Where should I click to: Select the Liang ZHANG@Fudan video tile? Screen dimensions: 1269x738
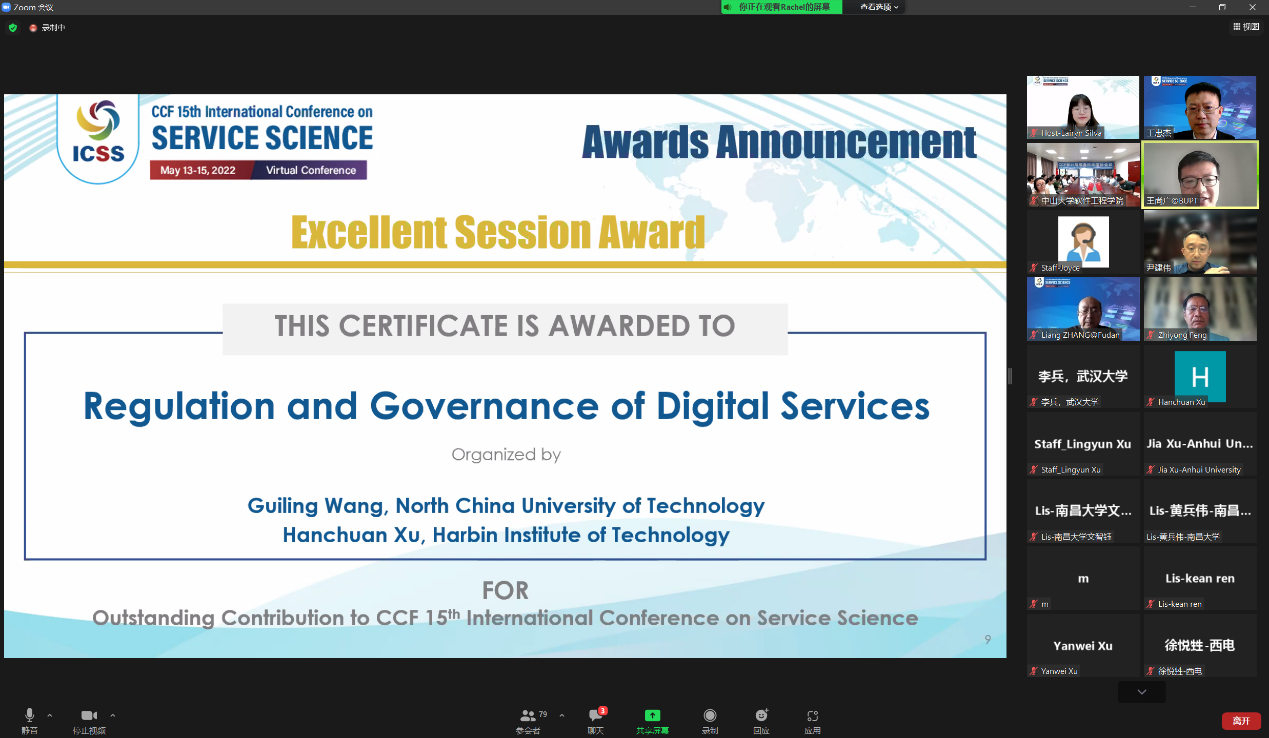[x=1083, y=309]
